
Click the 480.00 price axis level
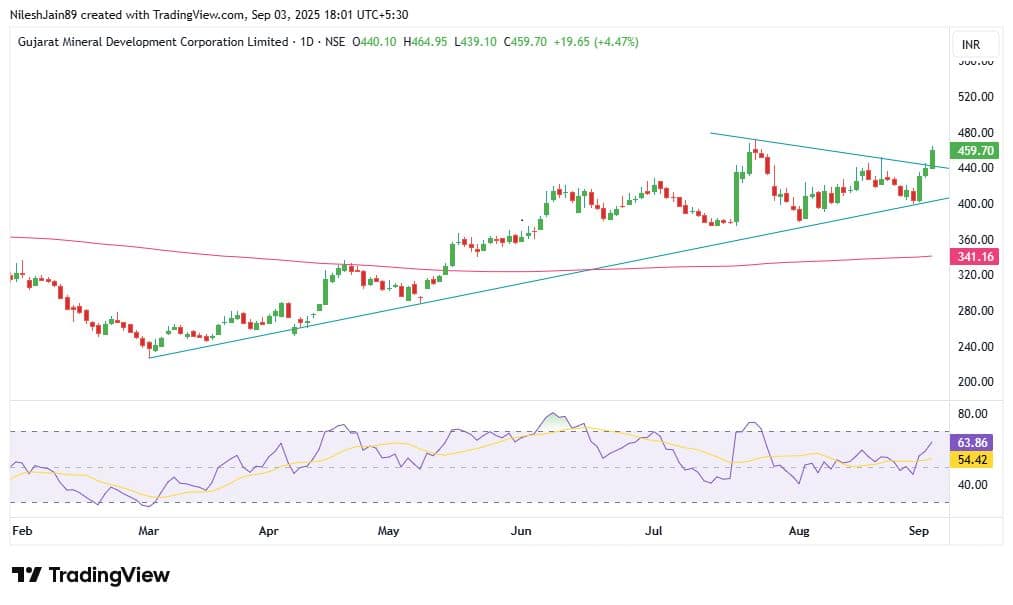point(976,133)
